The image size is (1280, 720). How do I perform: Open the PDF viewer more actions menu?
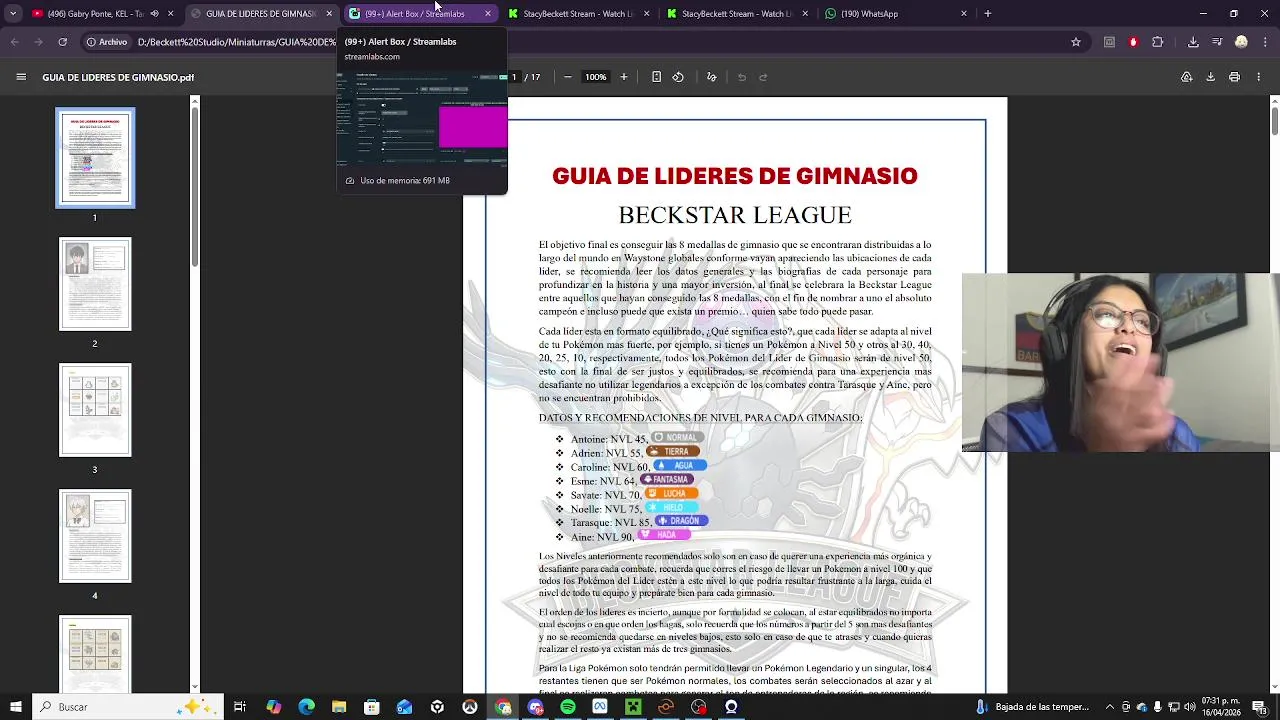pos(1258,77)
